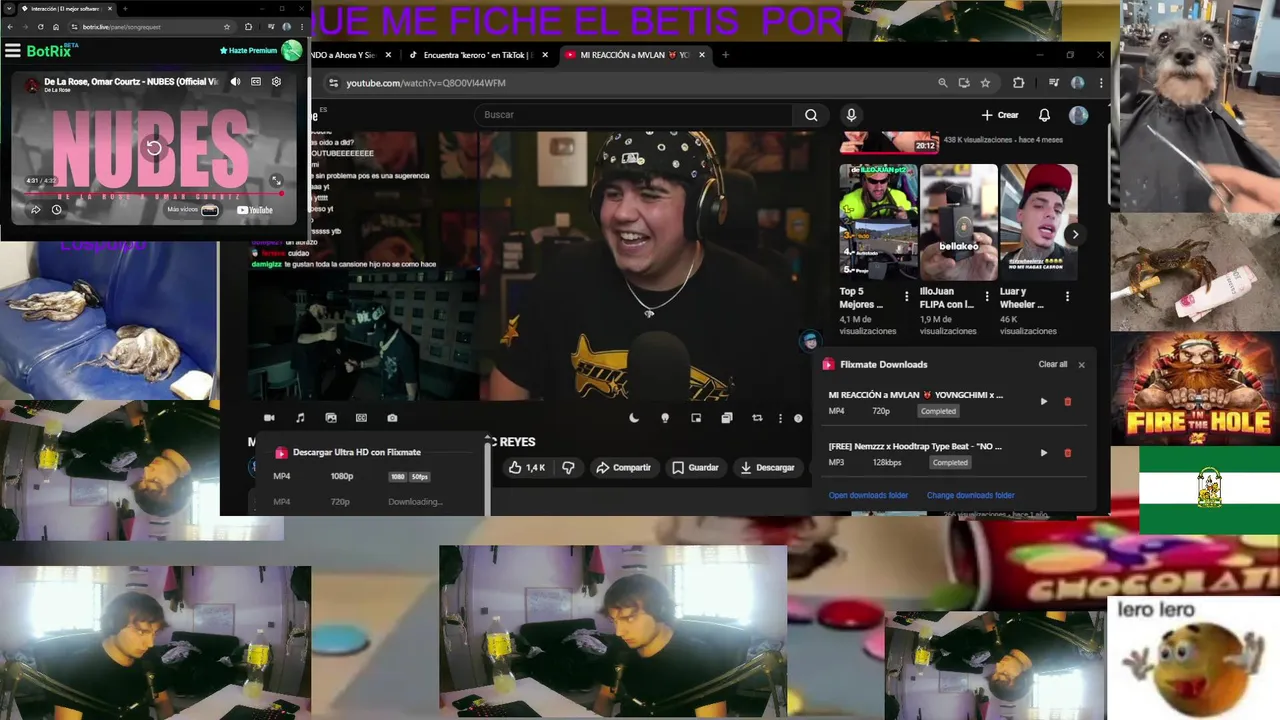Open Más vídeos in the NUBES player

click(x=193, y=210)
